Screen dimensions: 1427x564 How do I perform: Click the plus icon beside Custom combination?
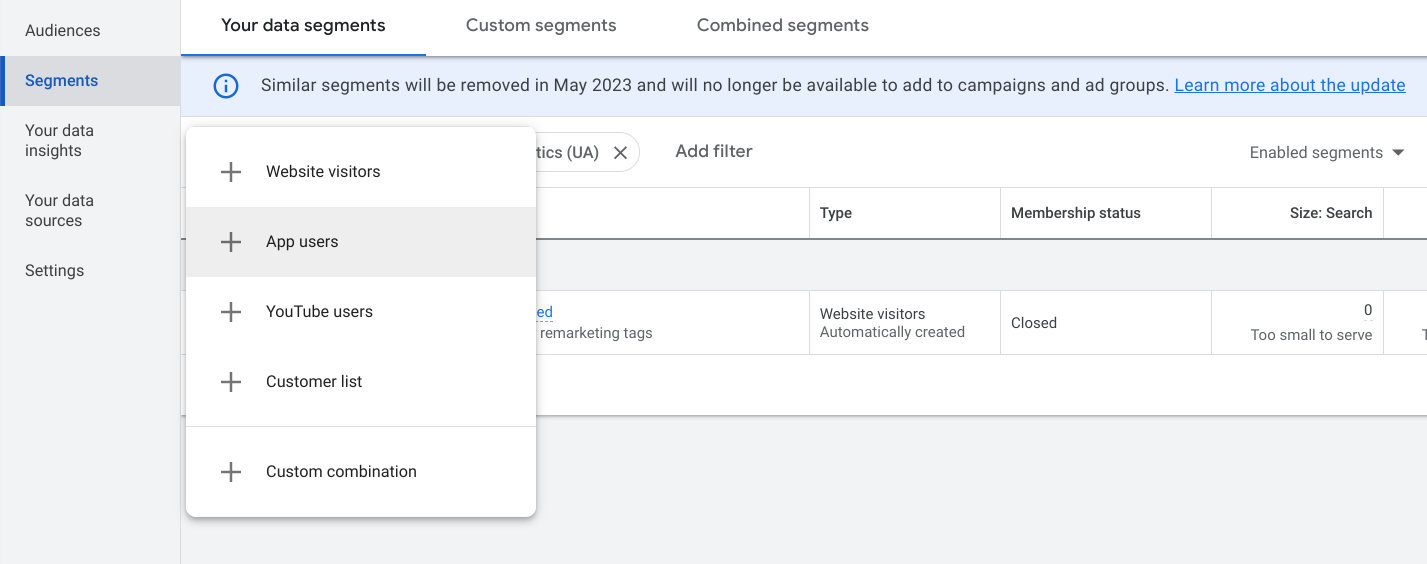point(231,472)
